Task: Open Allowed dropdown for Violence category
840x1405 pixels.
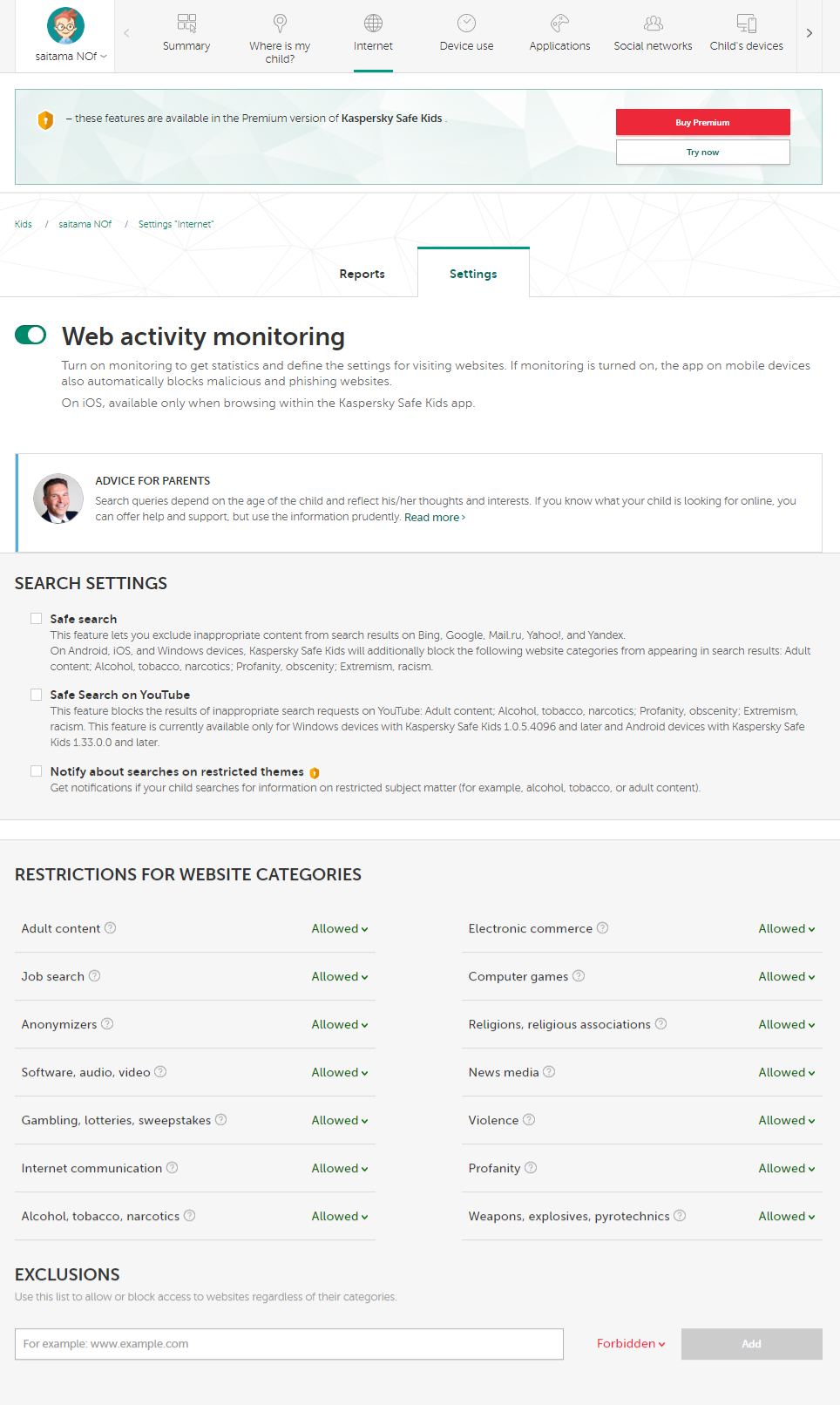Action: [787, 1121]
